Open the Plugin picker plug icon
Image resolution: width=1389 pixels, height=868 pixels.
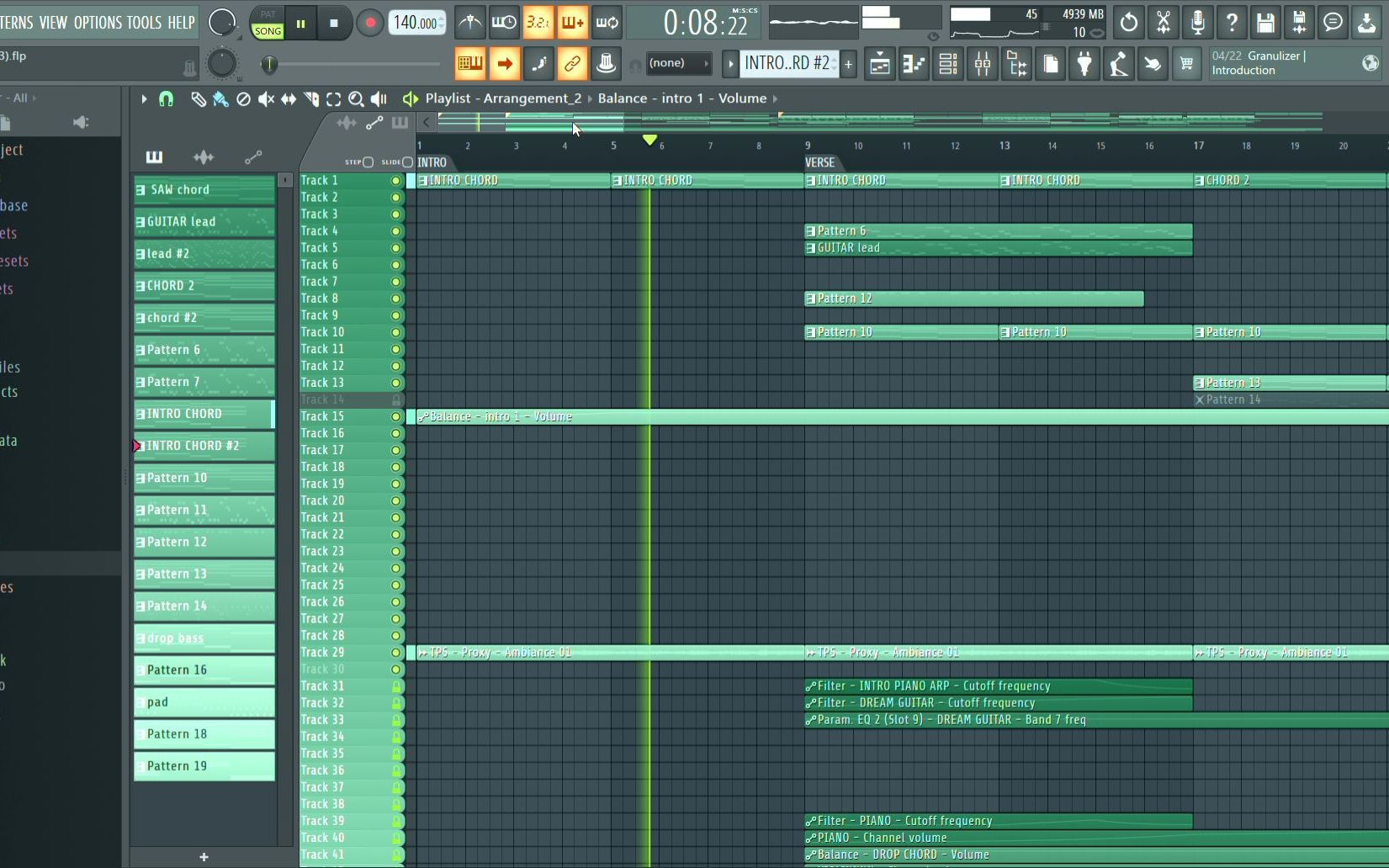(x=1084, y=63)
